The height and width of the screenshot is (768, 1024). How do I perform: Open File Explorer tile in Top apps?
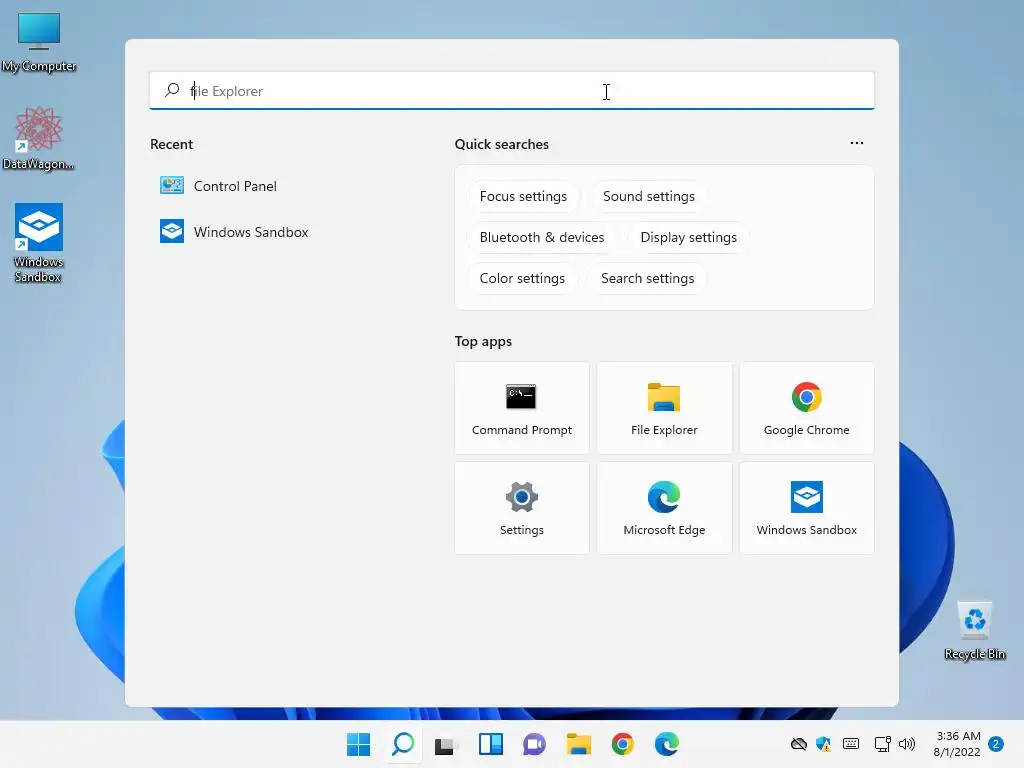664,408
